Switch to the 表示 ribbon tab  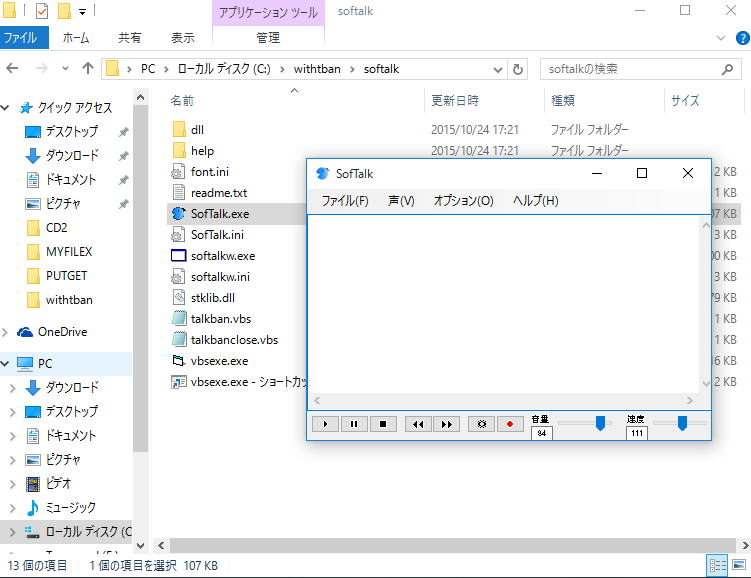pos(183,38)
